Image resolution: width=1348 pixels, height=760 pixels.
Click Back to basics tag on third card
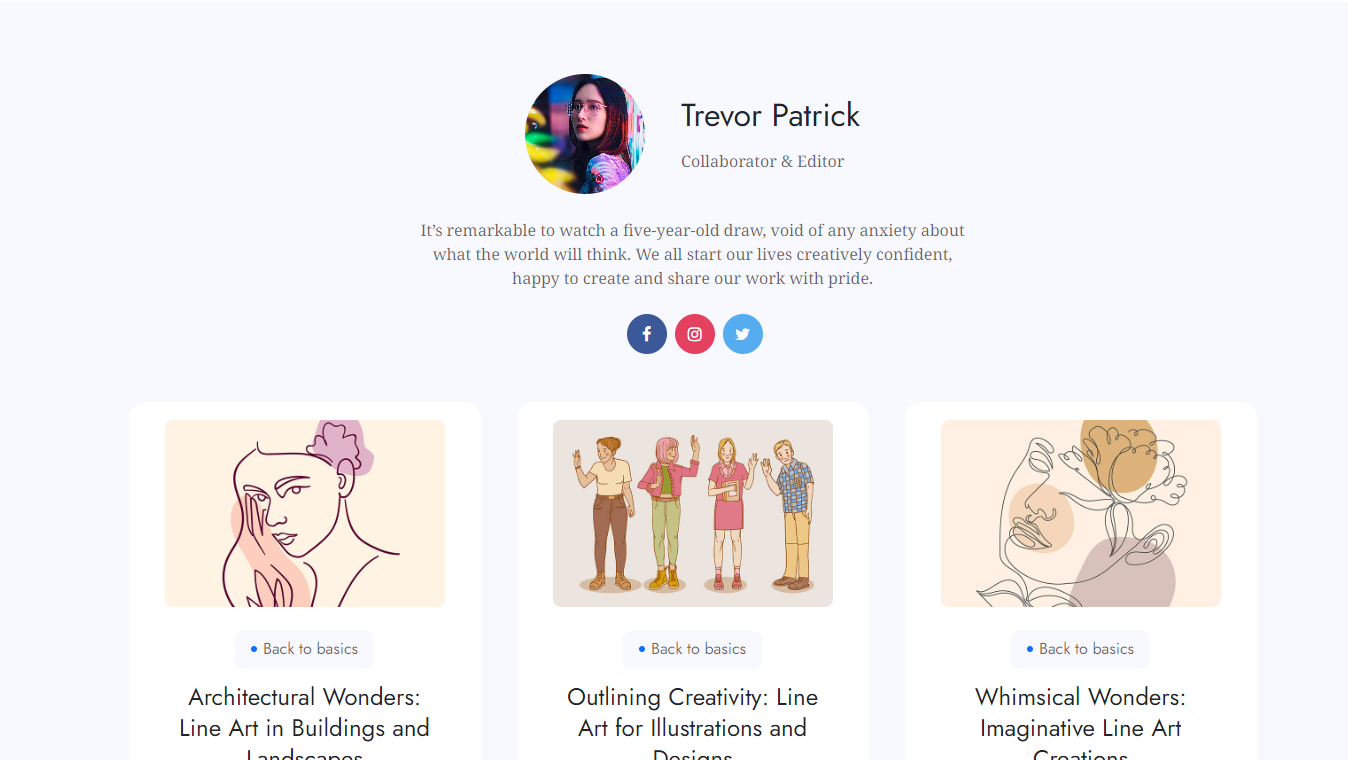pos(1080,649)
